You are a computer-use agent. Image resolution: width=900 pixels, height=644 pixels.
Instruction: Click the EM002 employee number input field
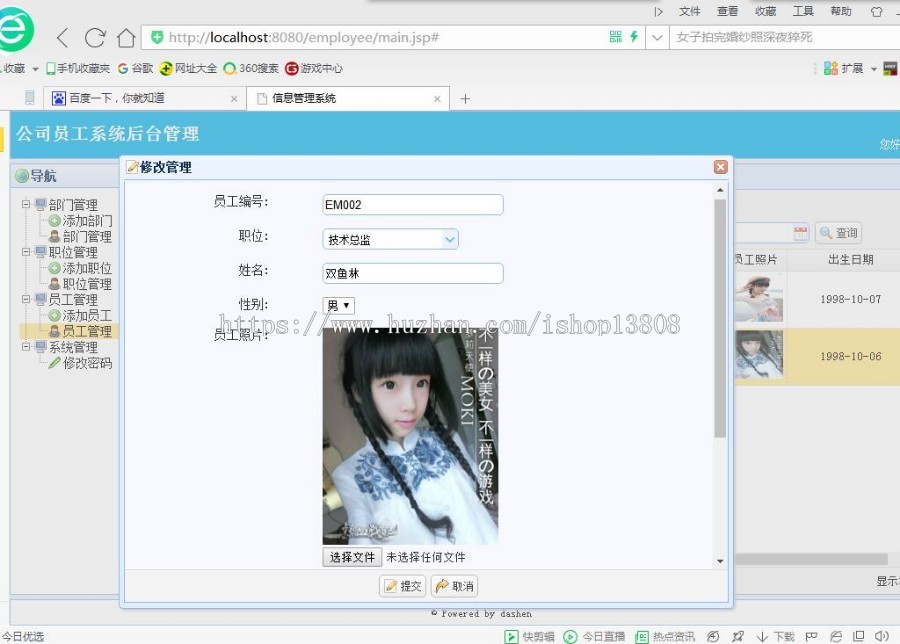tap(413, 204)
